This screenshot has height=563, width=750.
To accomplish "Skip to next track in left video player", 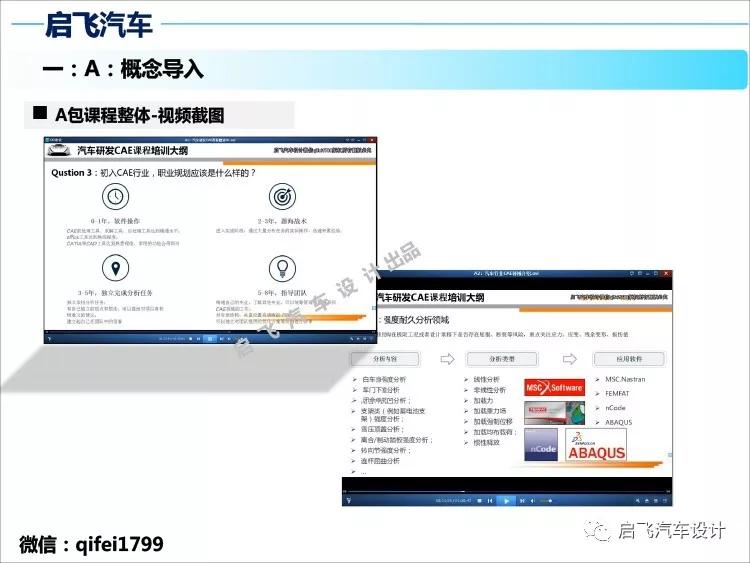I will click(221, 339).
